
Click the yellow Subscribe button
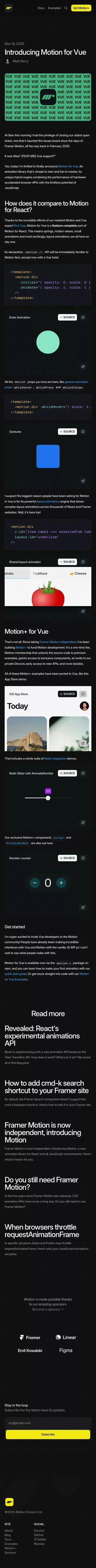tap(48, 1434)
